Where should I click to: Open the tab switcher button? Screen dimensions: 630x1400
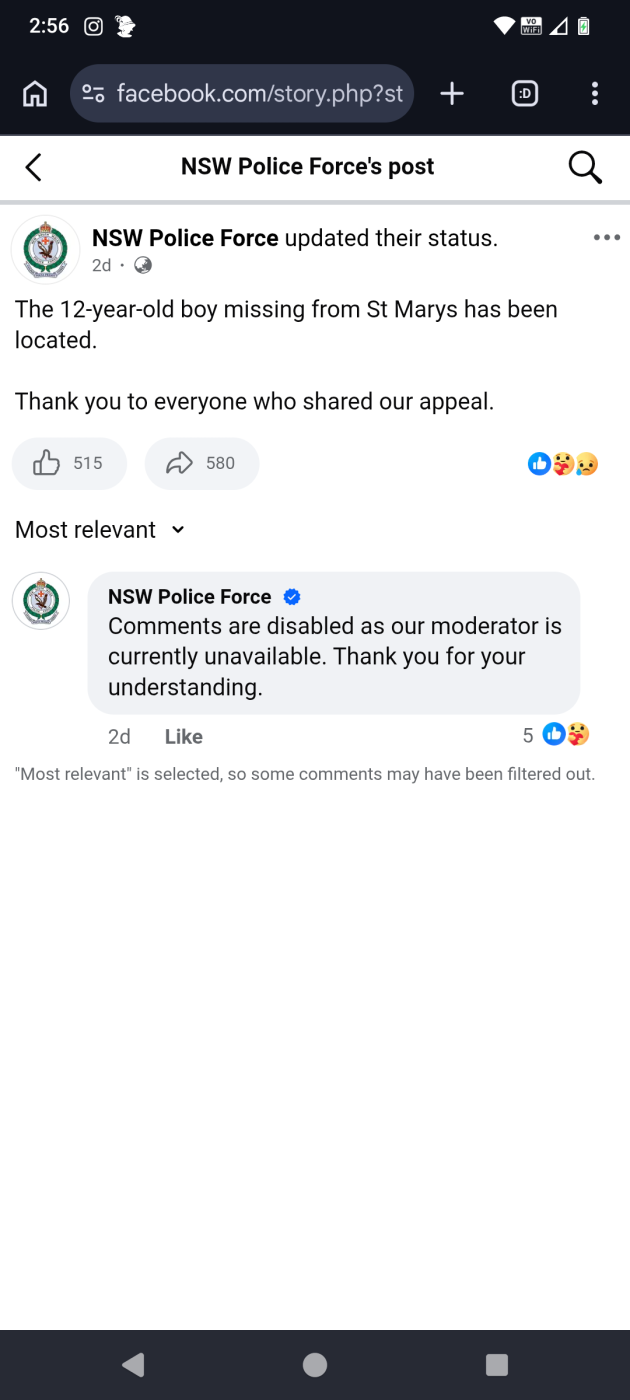[x=524, y=94]
